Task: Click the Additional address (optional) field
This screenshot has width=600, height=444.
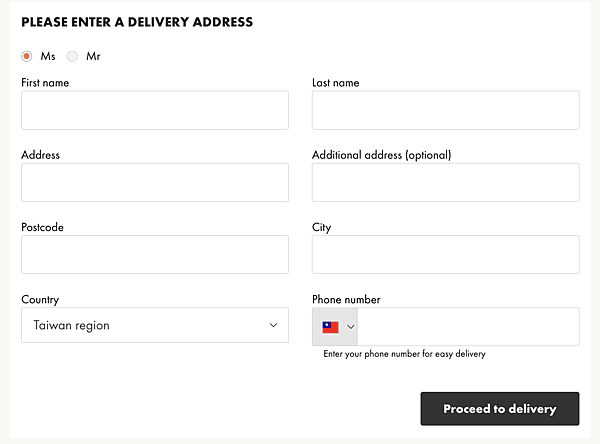Action: pos(446,183)
